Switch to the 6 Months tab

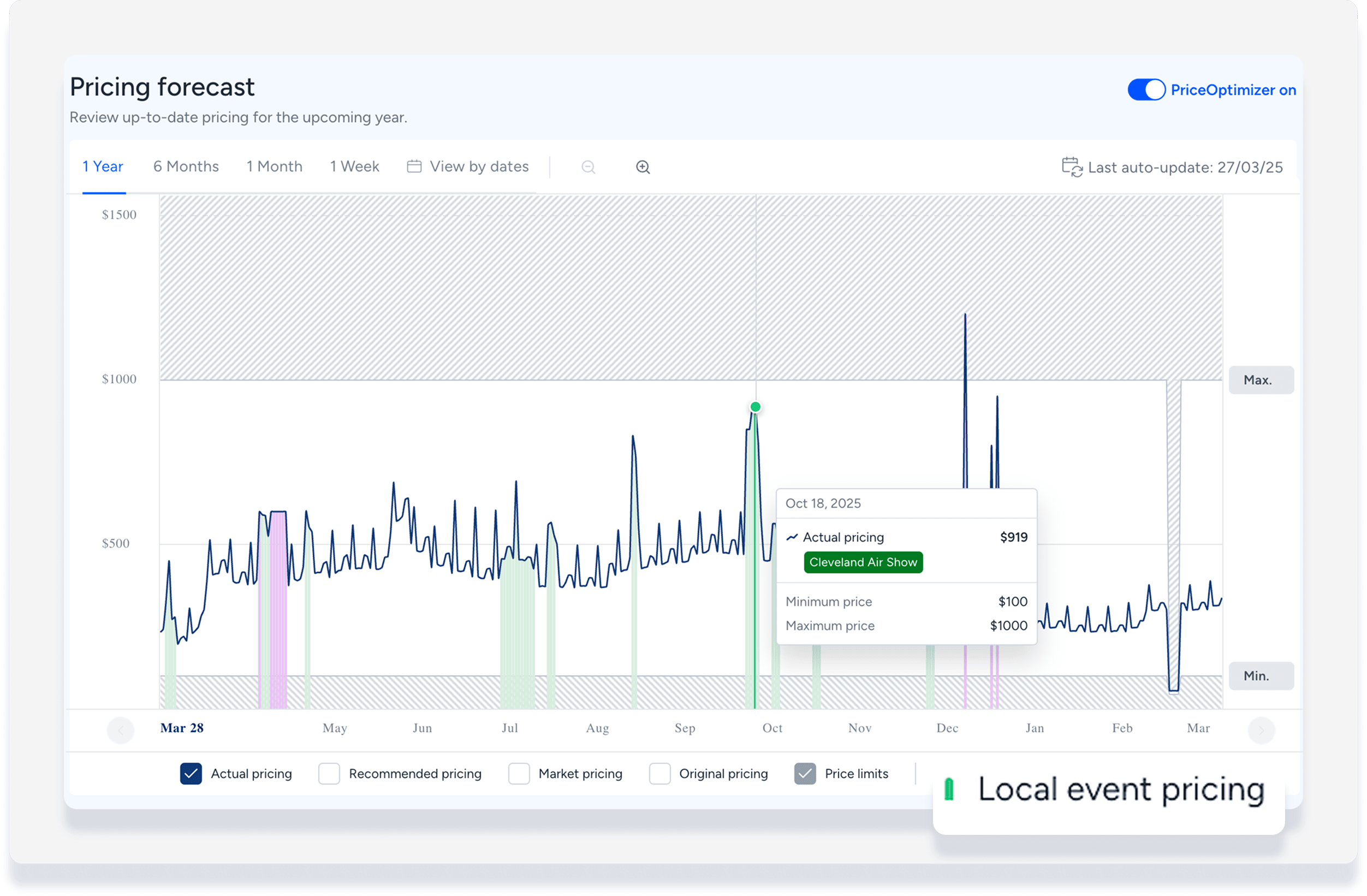coord(186,167)
